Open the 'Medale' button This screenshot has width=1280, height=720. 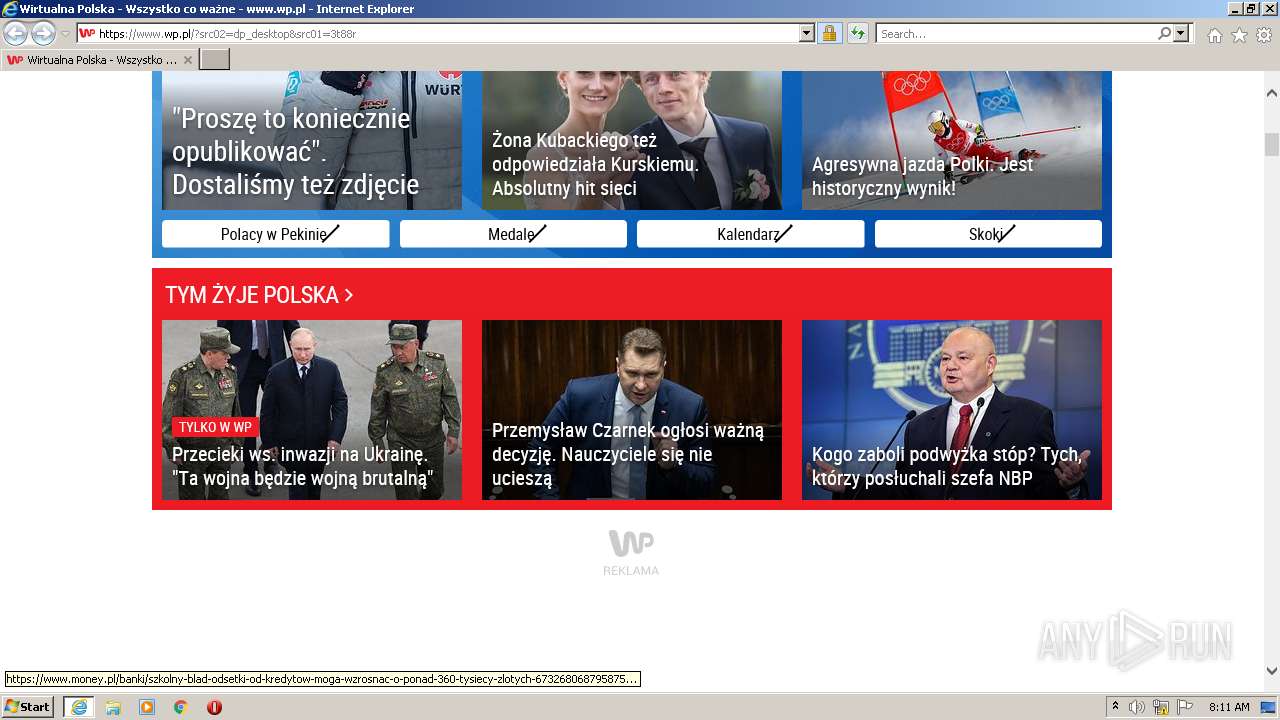point(513,234)
